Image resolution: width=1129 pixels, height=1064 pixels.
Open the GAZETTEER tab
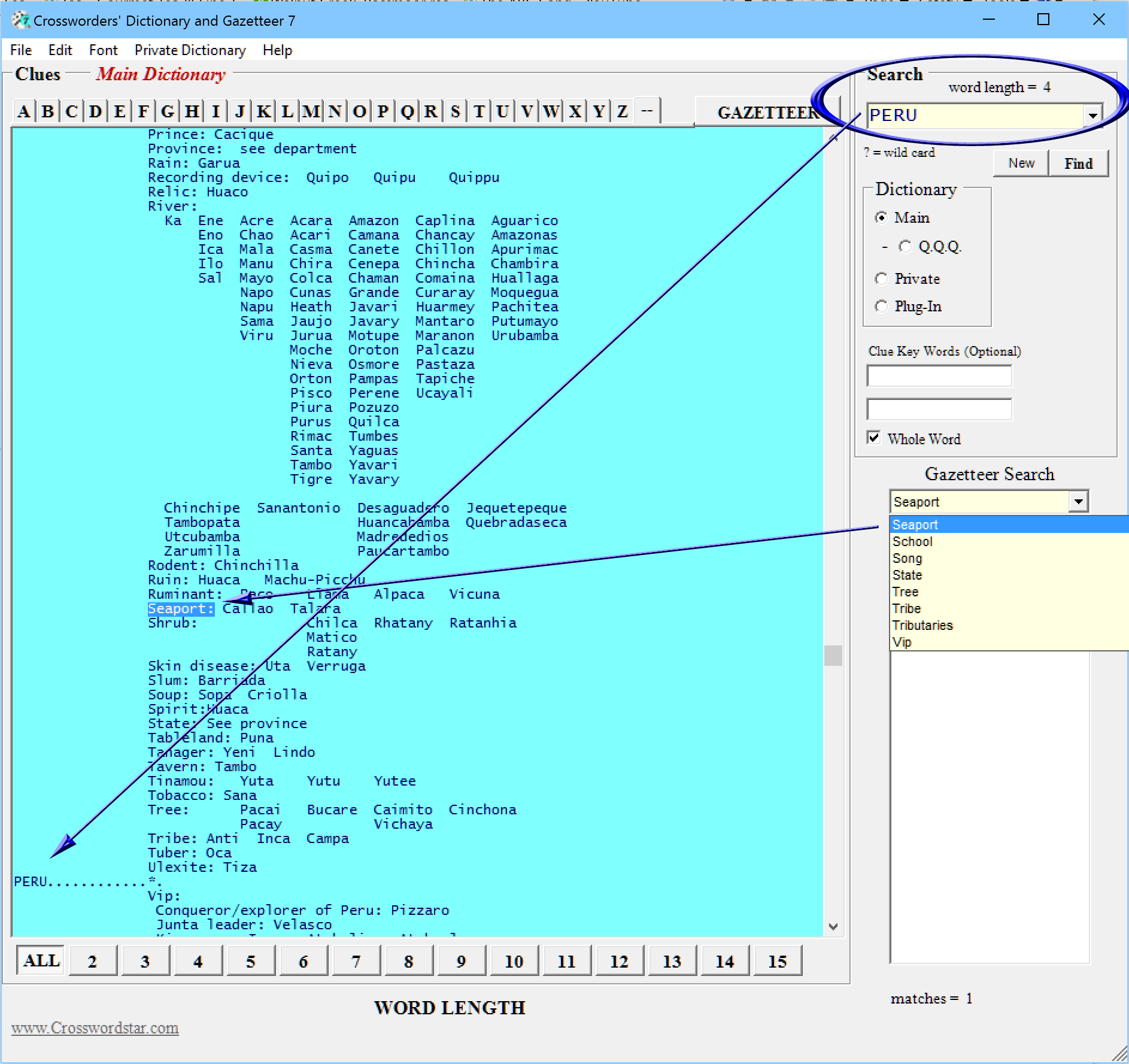coord(769,113)
